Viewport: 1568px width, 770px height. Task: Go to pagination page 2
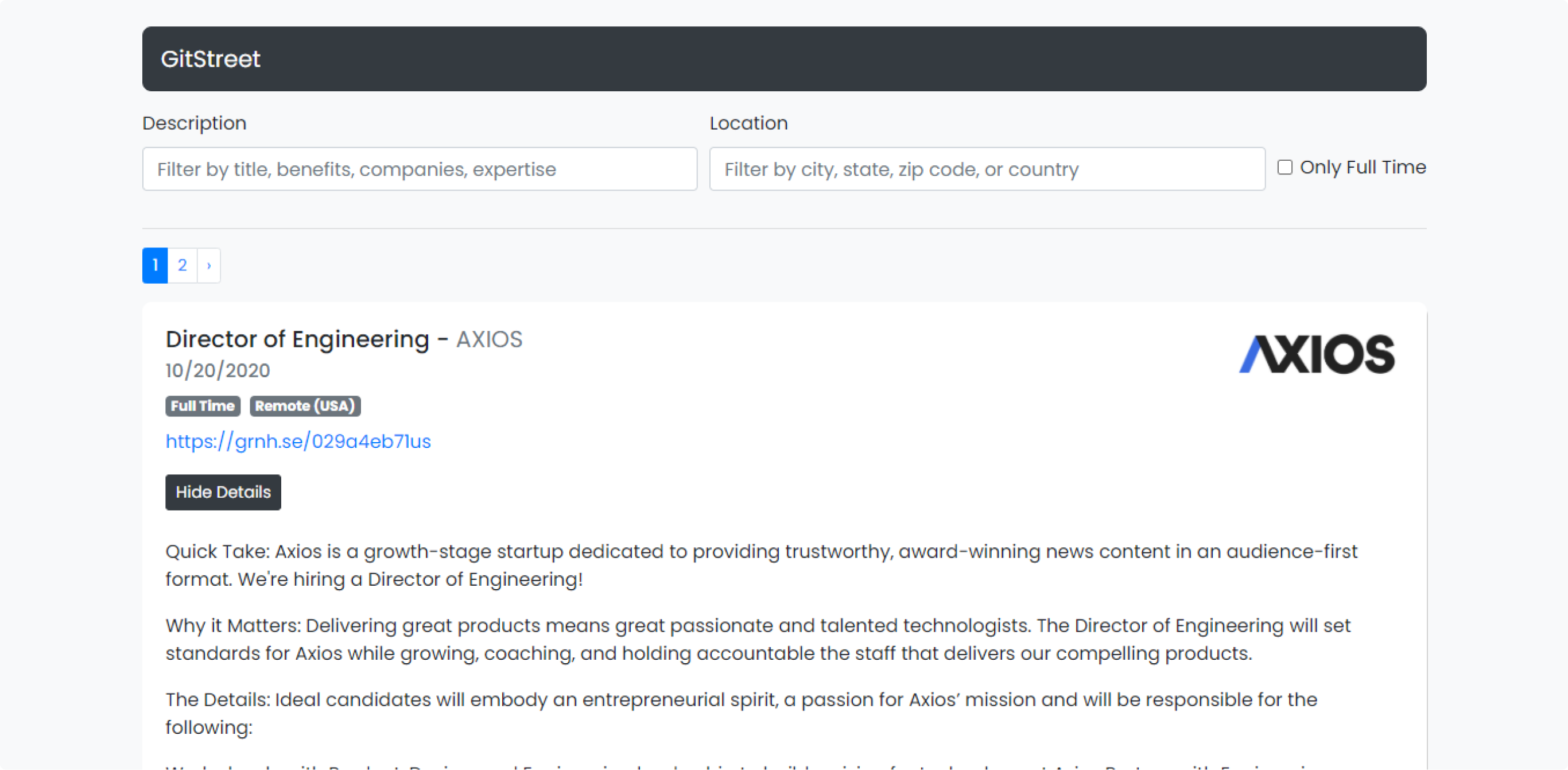pos(182,265)
